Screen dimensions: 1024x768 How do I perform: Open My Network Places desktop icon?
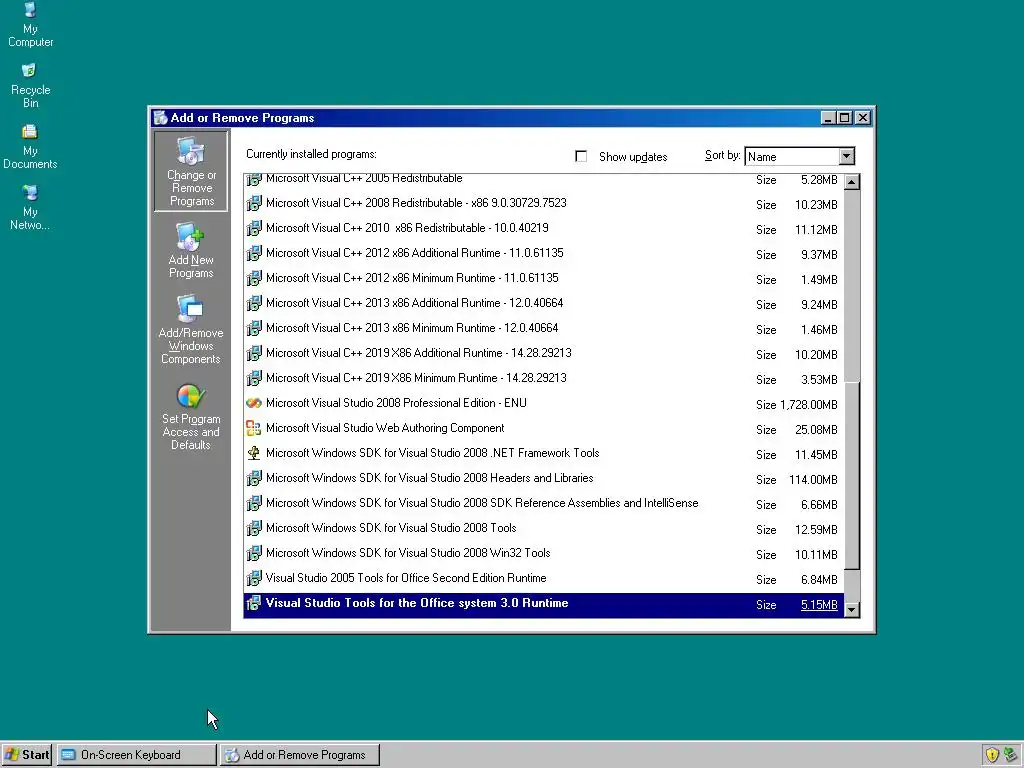coord(30,208)
